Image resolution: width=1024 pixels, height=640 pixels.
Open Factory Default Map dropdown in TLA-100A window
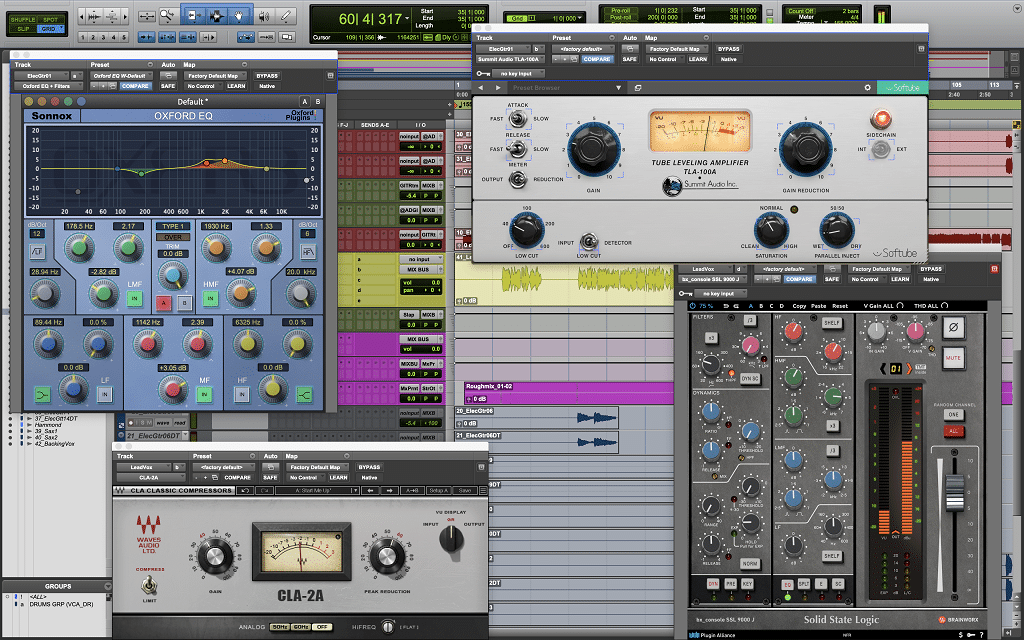[x=676, y=49]
